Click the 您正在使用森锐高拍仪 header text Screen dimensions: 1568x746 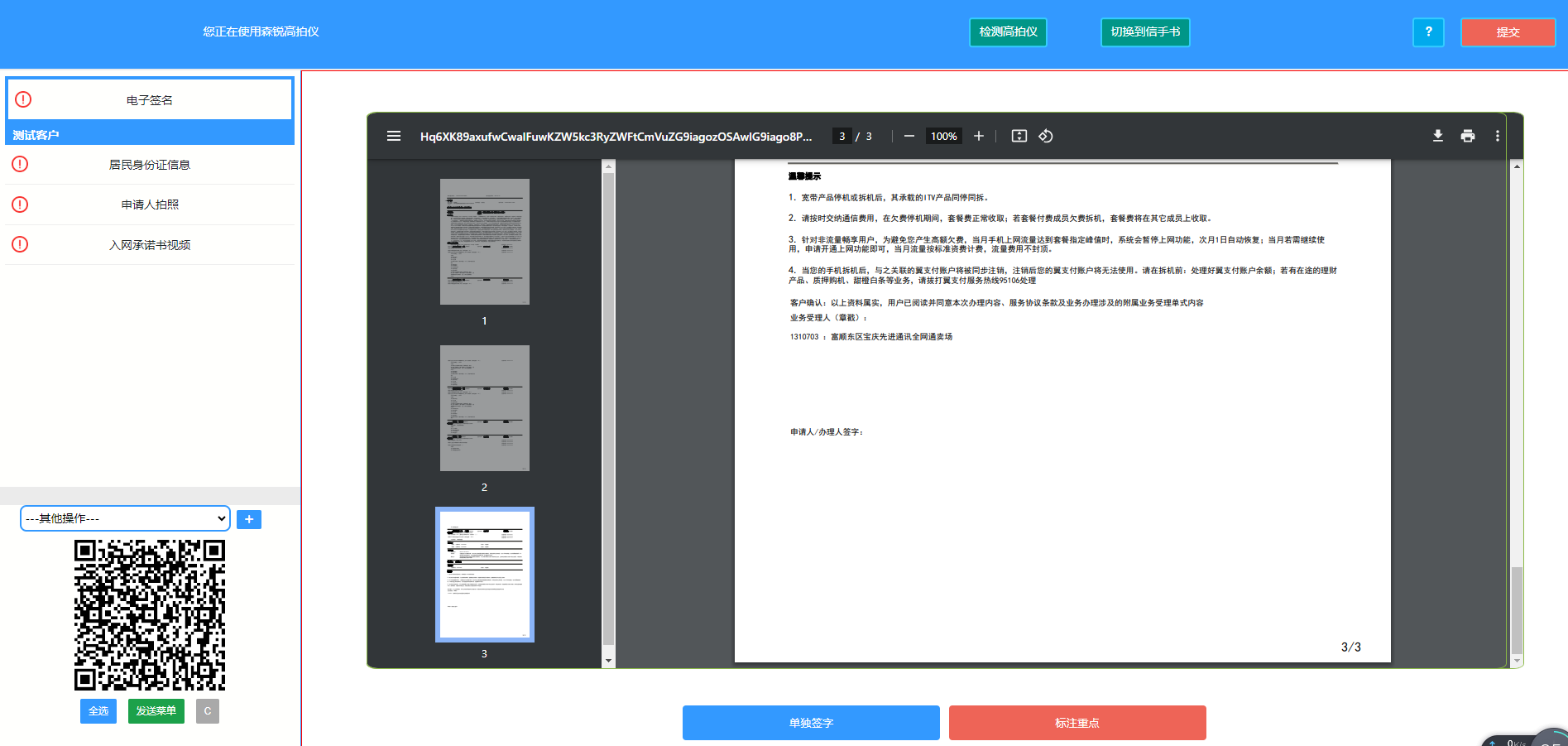click(x=261, y=31)
